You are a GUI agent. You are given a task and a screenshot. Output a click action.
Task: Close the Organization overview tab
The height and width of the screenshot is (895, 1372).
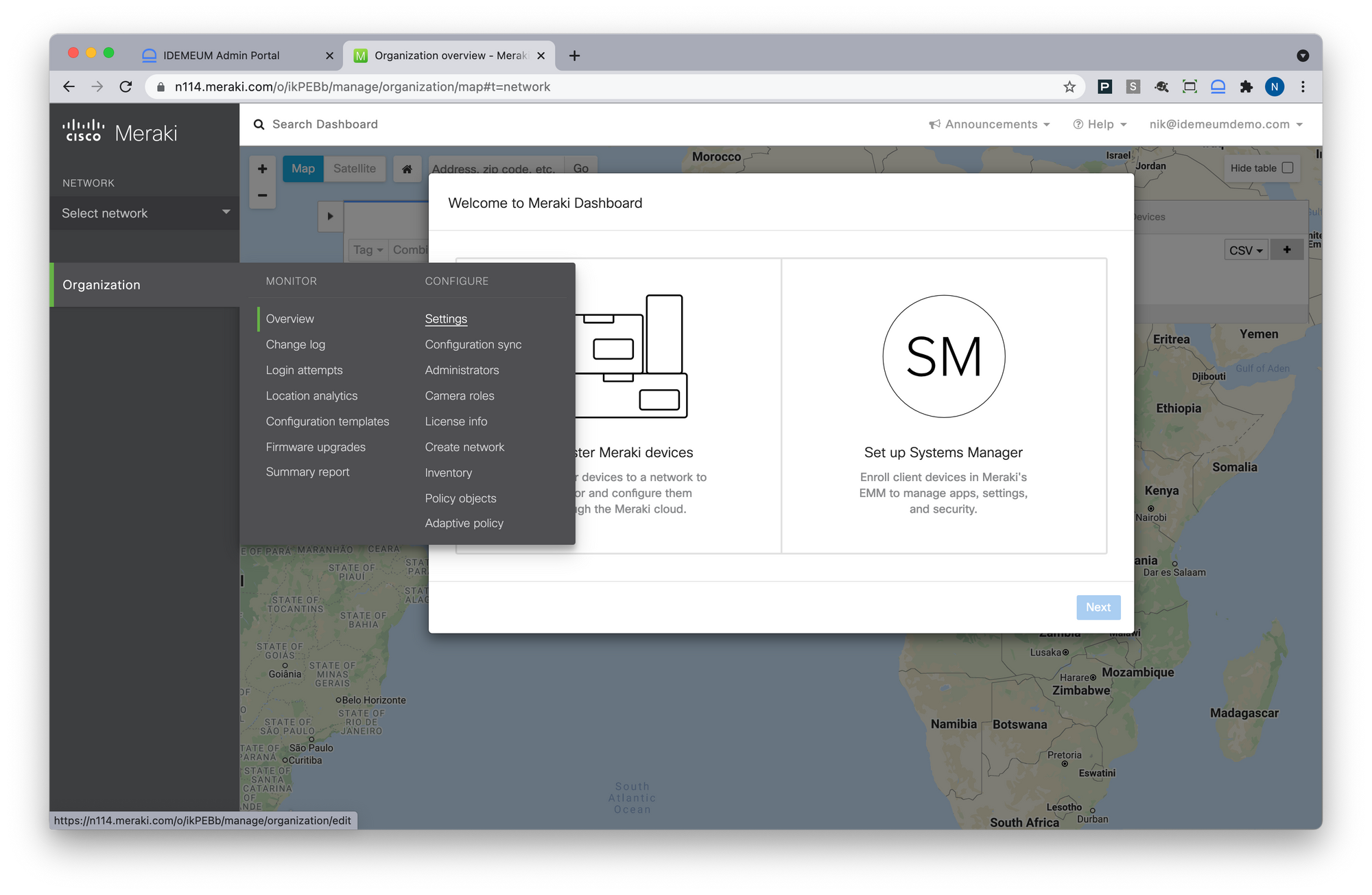(x=541, y=56)
